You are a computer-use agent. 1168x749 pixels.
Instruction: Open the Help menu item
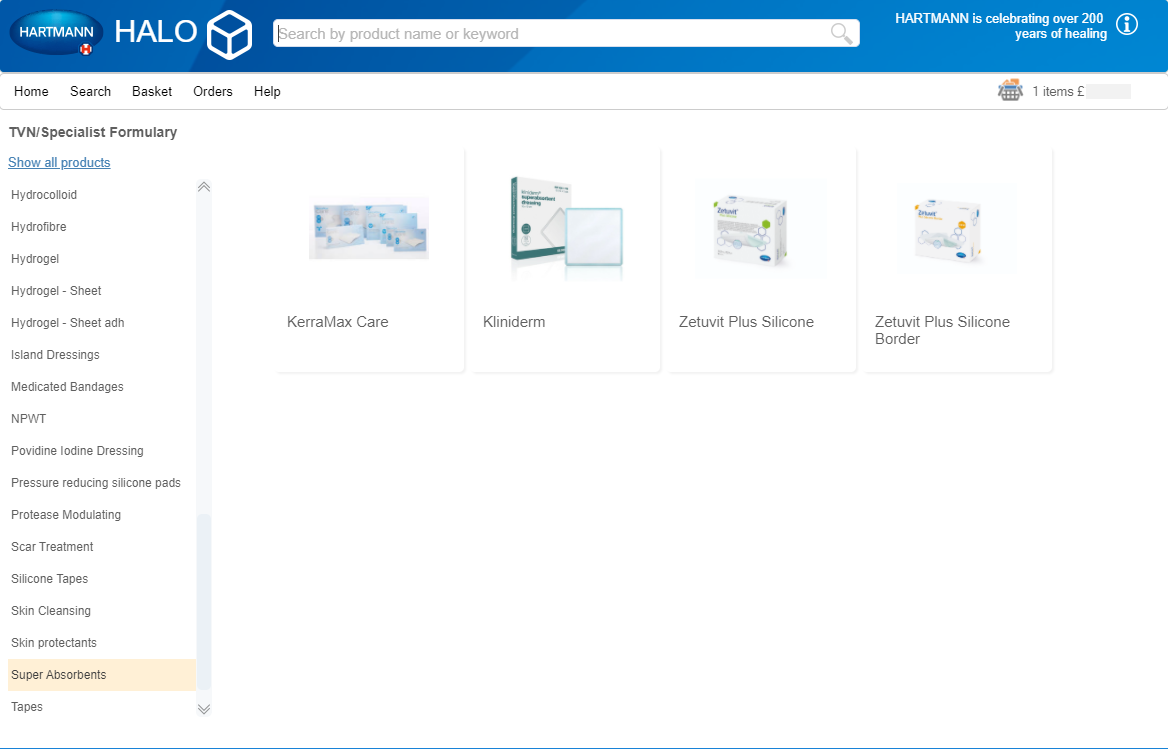[267, 92]
